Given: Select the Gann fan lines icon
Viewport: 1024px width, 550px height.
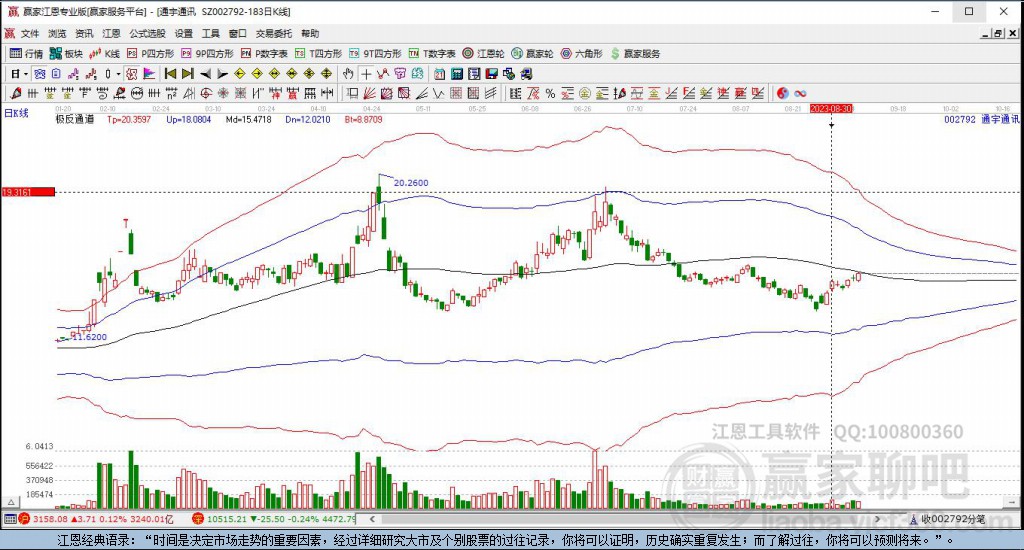Looking at the screenshot, I should coord(369,93).
